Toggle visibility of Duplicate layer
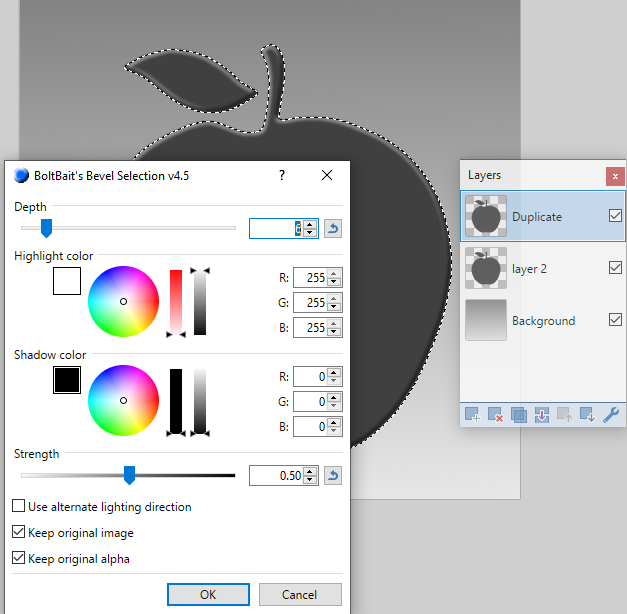The width and height of the screenshot is (627, 614). (615, 216)
